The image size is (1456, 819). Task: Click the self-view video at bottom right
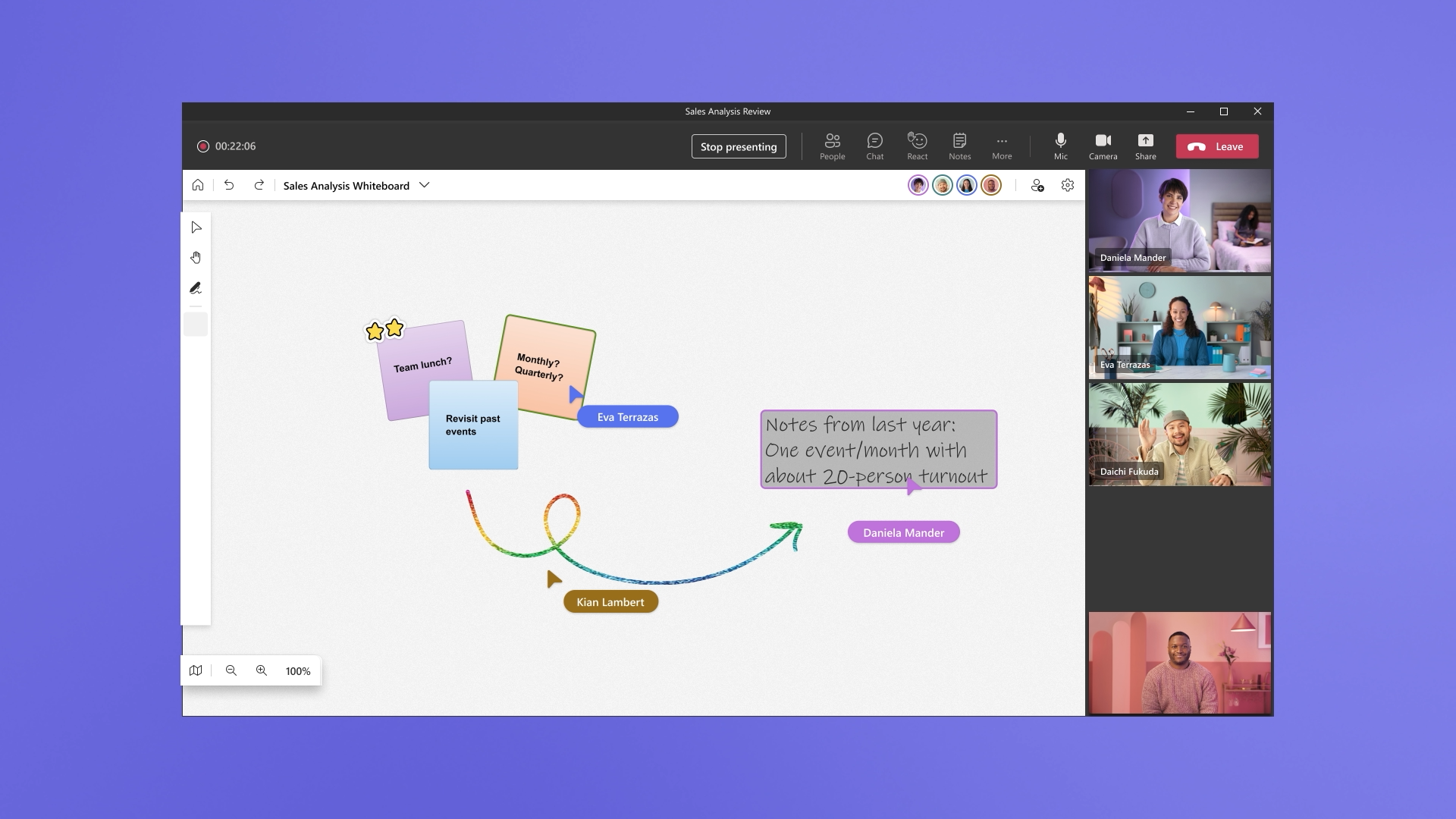tap(1179, 663)
